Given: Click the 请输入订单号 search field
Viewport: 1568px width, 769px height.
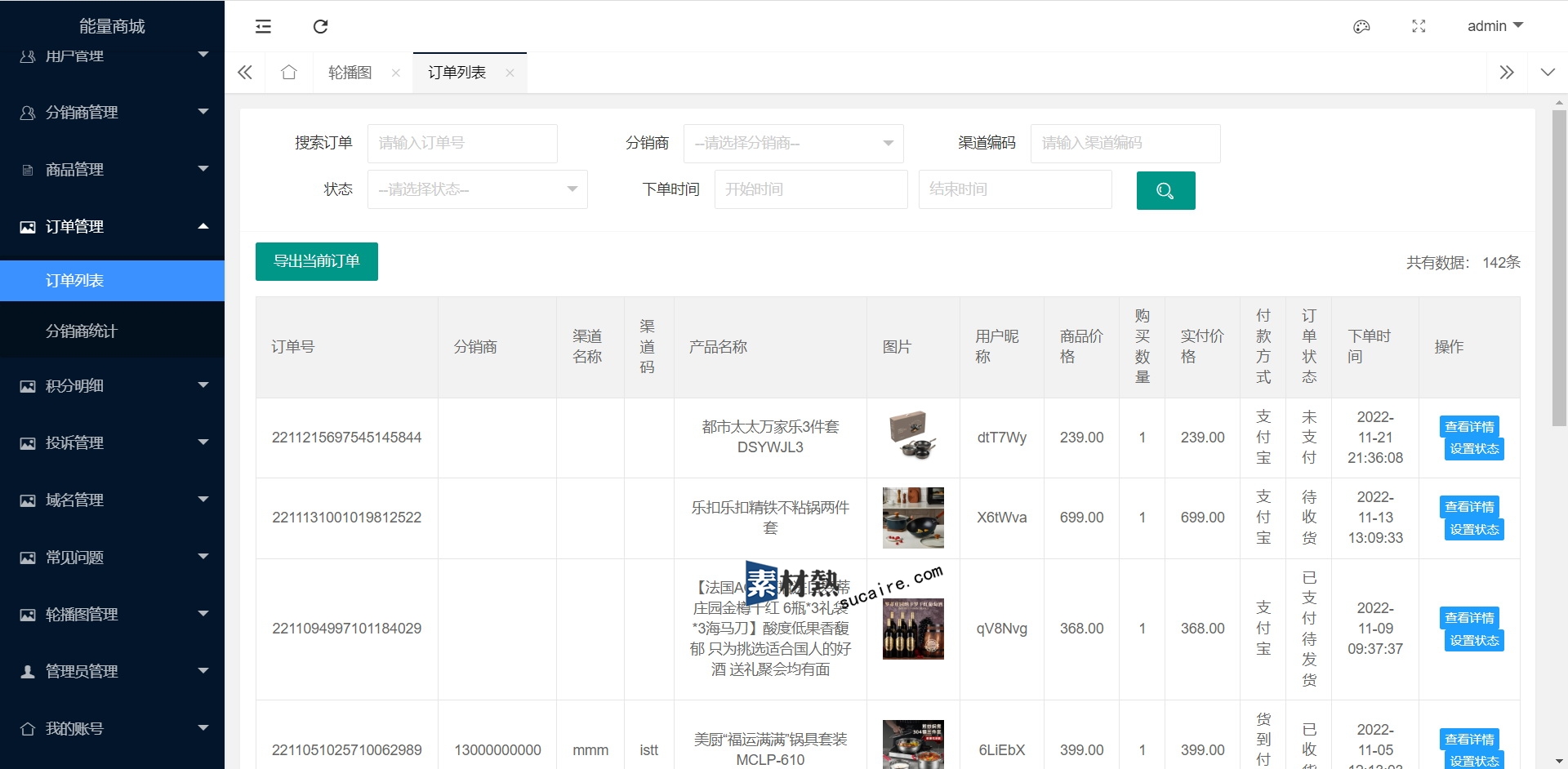Looking at the screenshot, I should (462, 144).
